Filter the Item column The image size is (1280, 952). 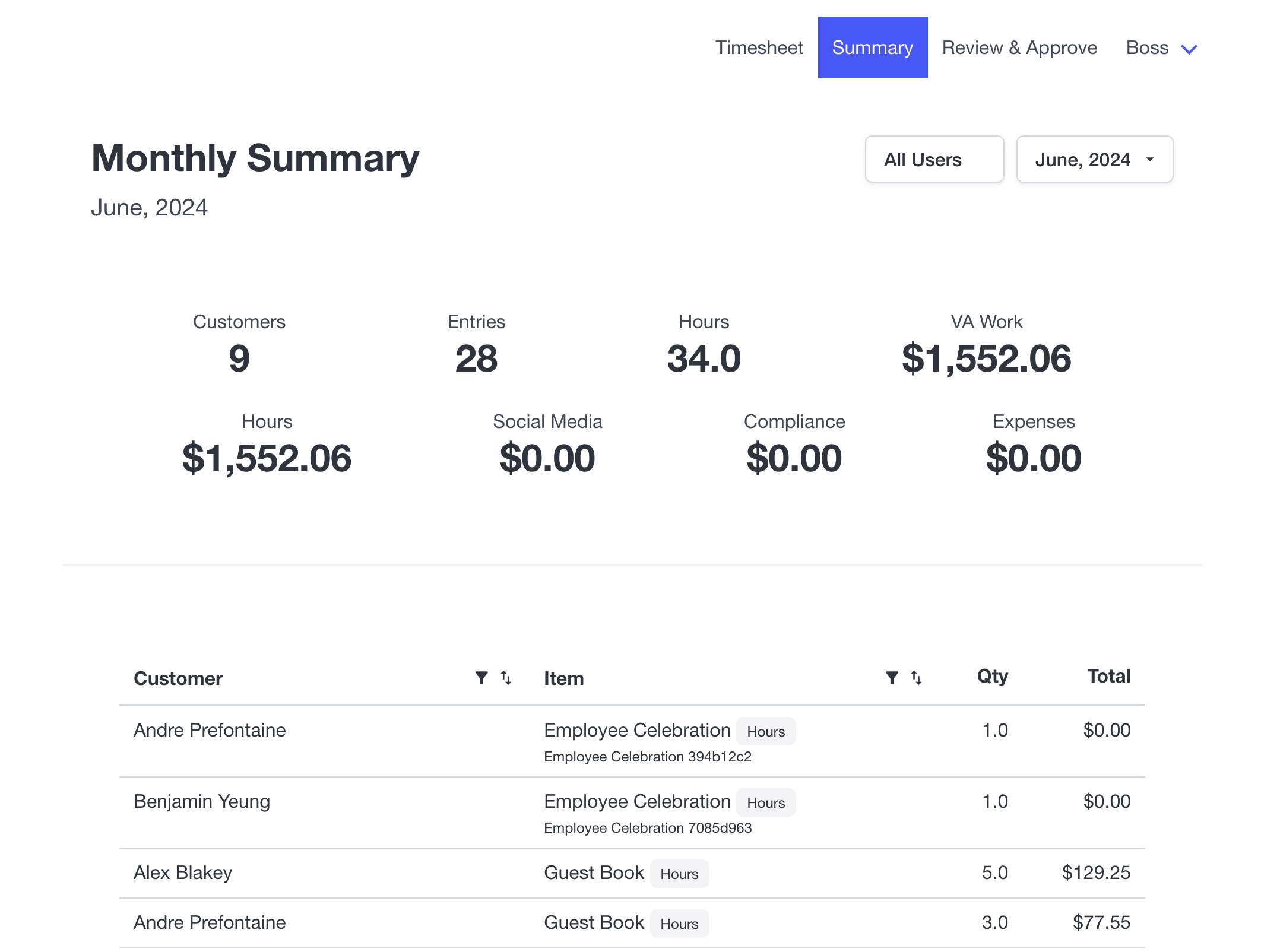point(892,678)
